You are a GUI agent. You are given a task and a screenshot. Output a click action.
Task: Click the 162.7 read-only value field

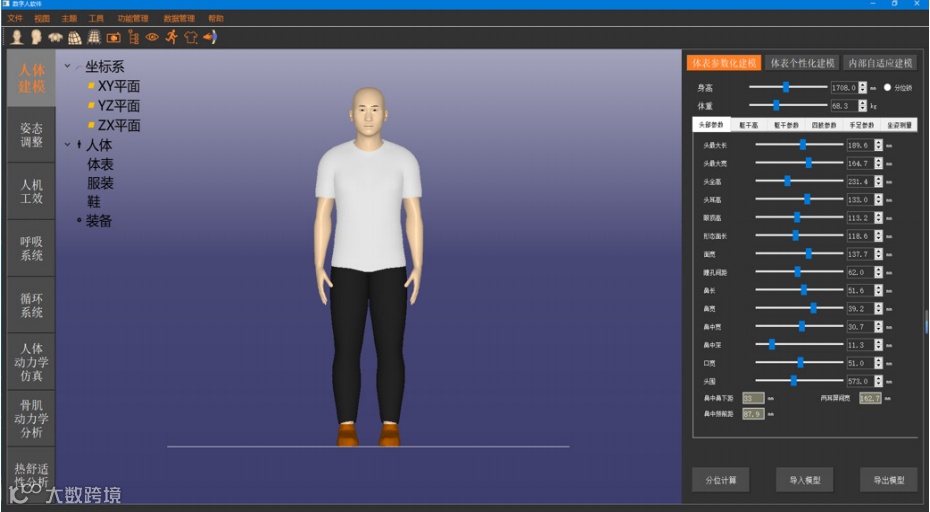coord(870,398)
